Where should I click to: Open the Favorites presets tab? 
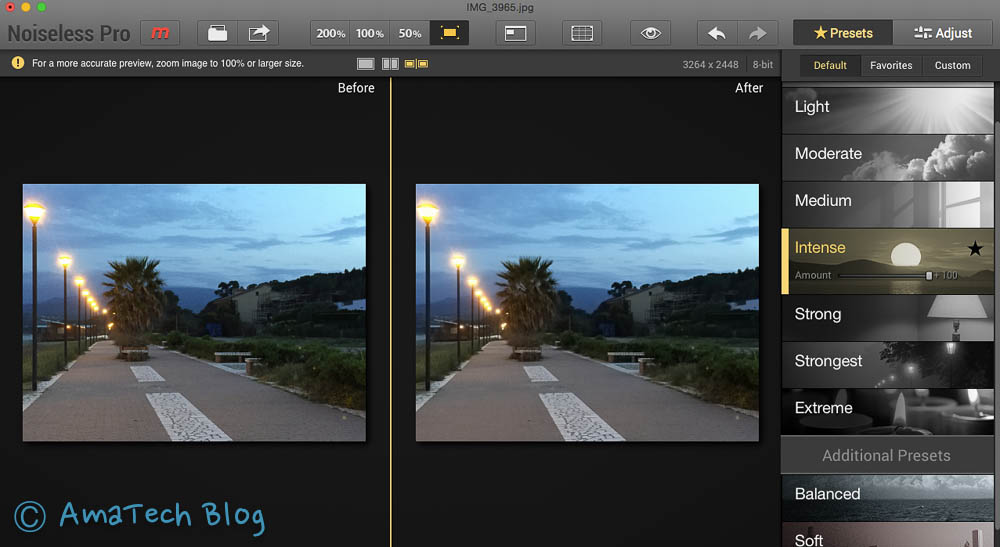pyautogui.click(x=890, y=65)
